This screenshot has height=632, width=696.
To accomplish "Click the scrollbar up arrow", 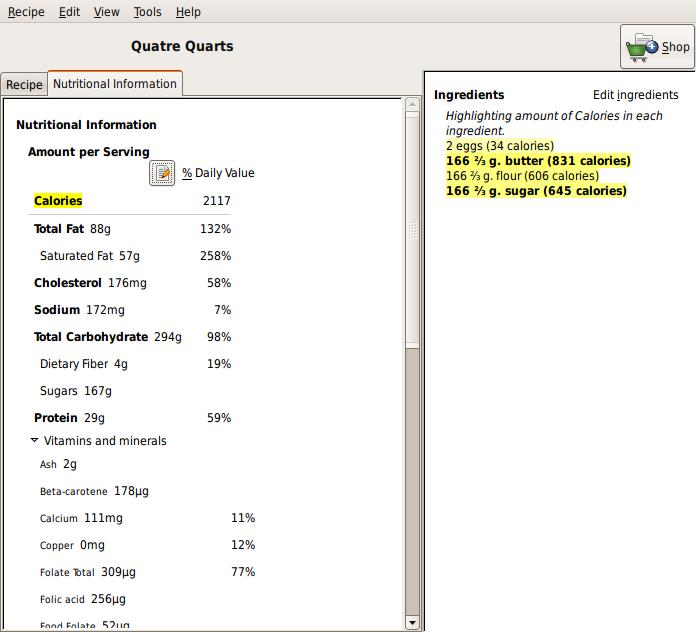I will pyautogui.click(x=412, y=105).
